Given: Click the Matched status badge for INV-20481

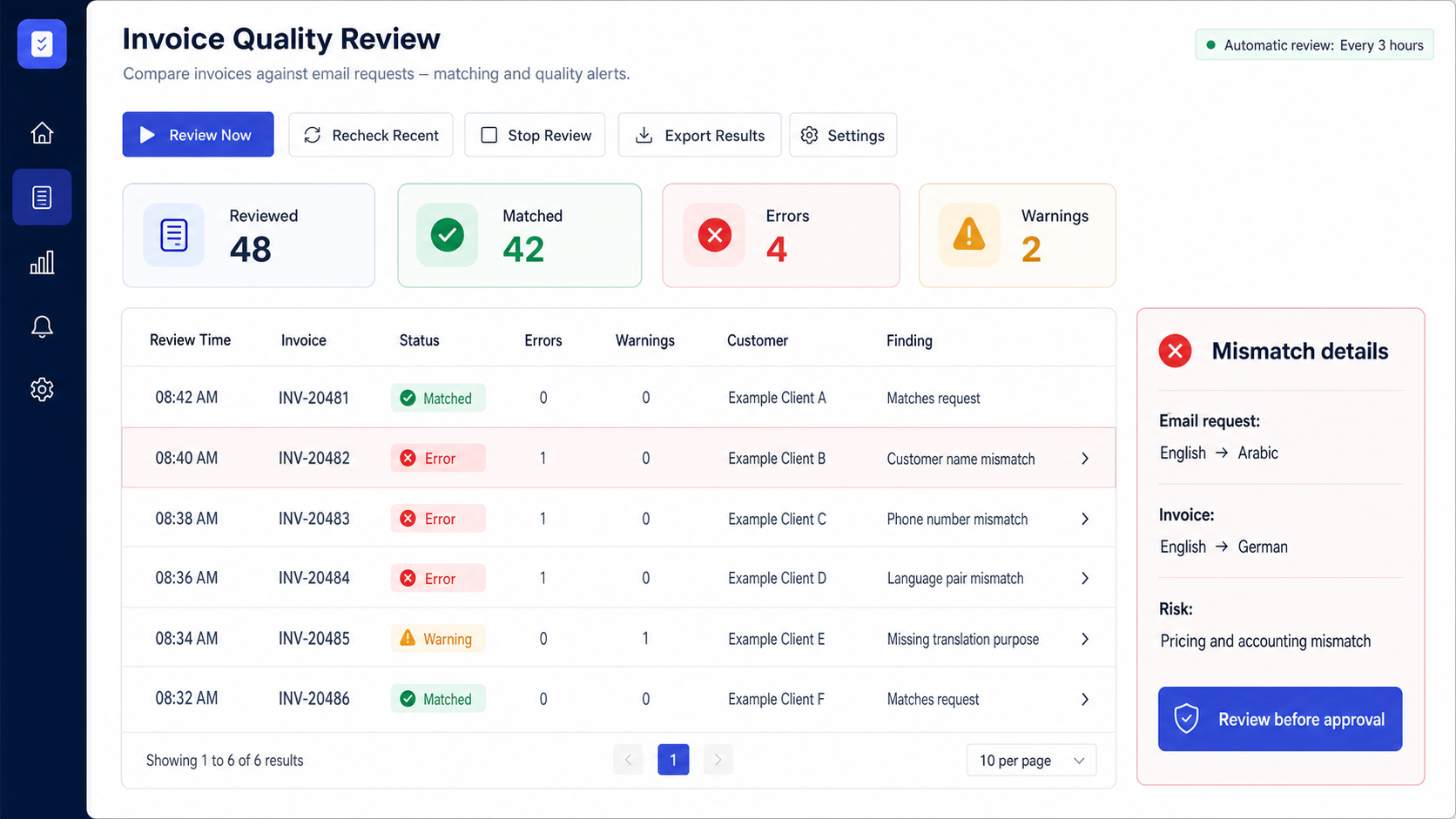Looking at the screenshot, I should [x=438, y=398].
